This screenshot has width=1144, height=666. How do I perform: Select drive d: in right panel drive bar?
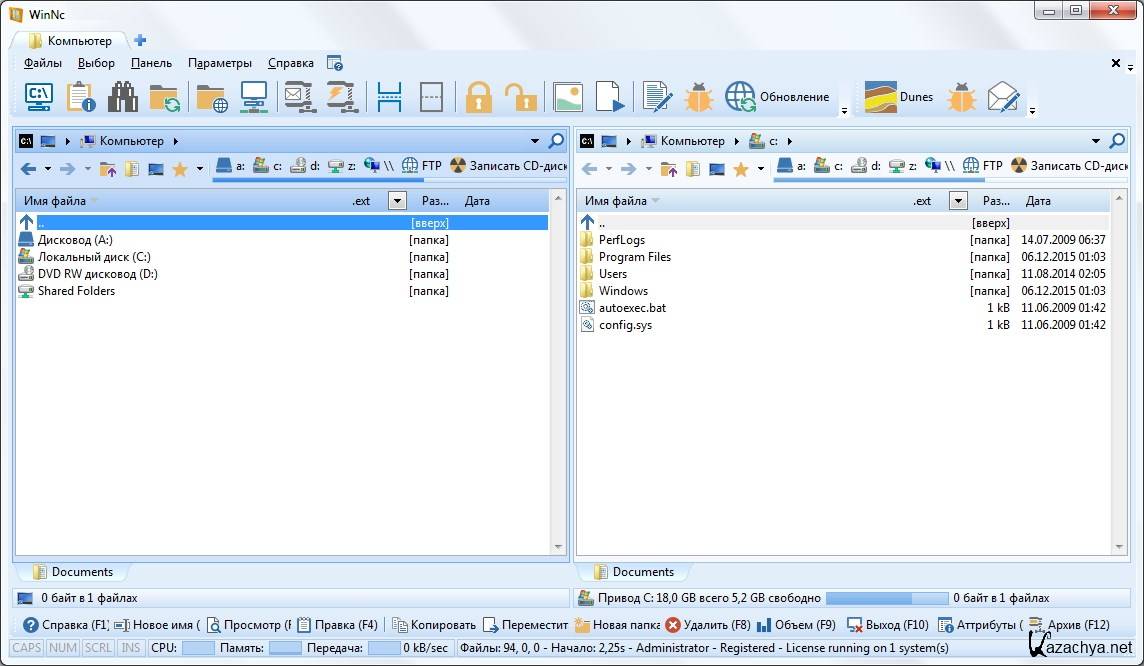pyautogui.click(x=866, y=166)
